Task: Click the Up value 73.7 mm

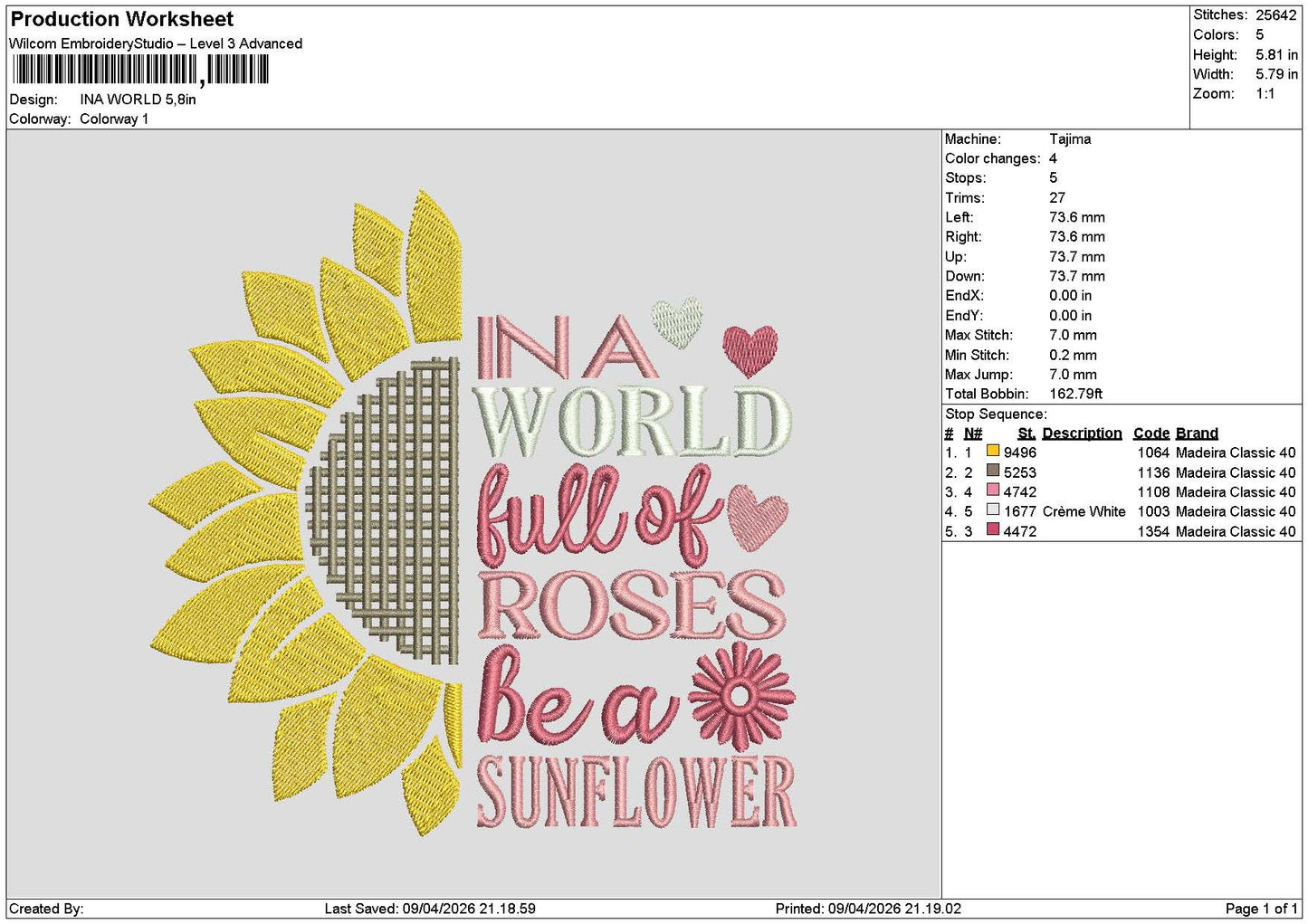Action: [x=1077, y=257]
